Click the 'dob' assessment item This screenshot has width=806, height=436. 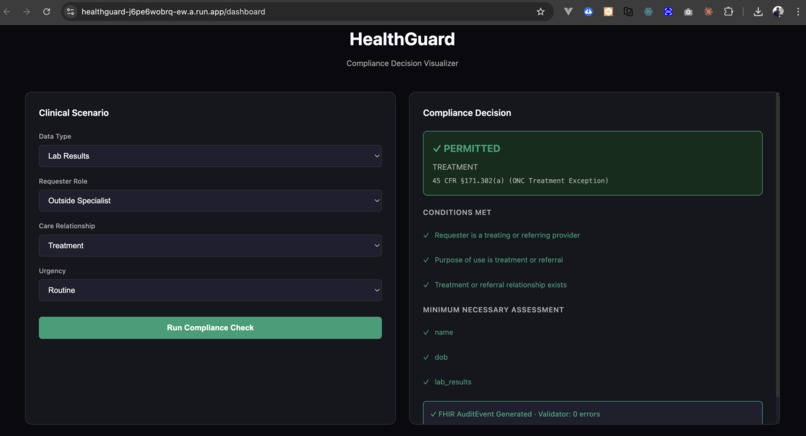(441, 357)
